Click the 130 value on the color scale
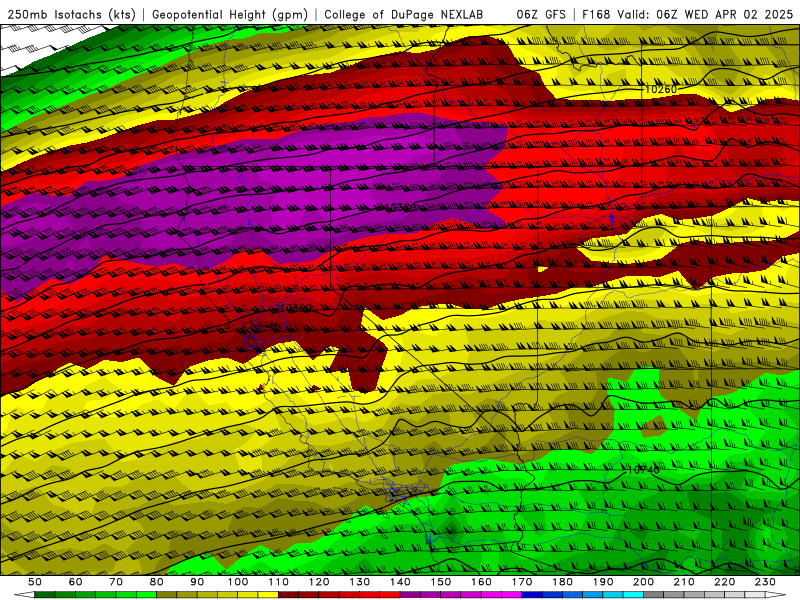 [360, 582]
